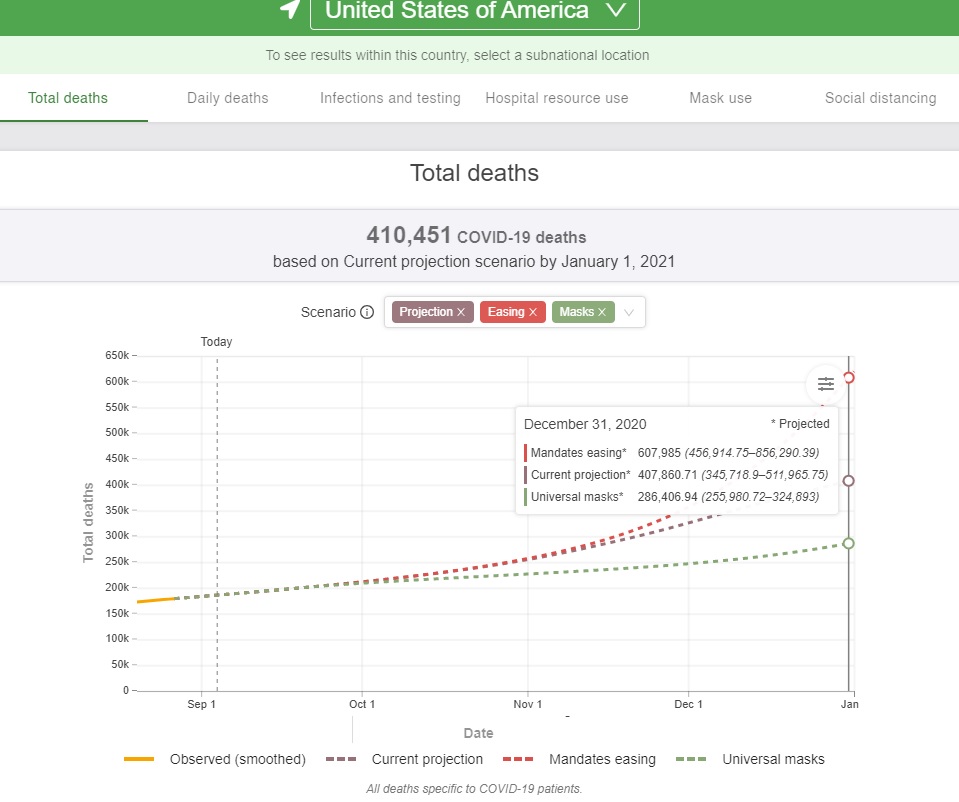Toggle Universal masks legend series
This screenshot has width=959, height=802.
click(751, 759)
